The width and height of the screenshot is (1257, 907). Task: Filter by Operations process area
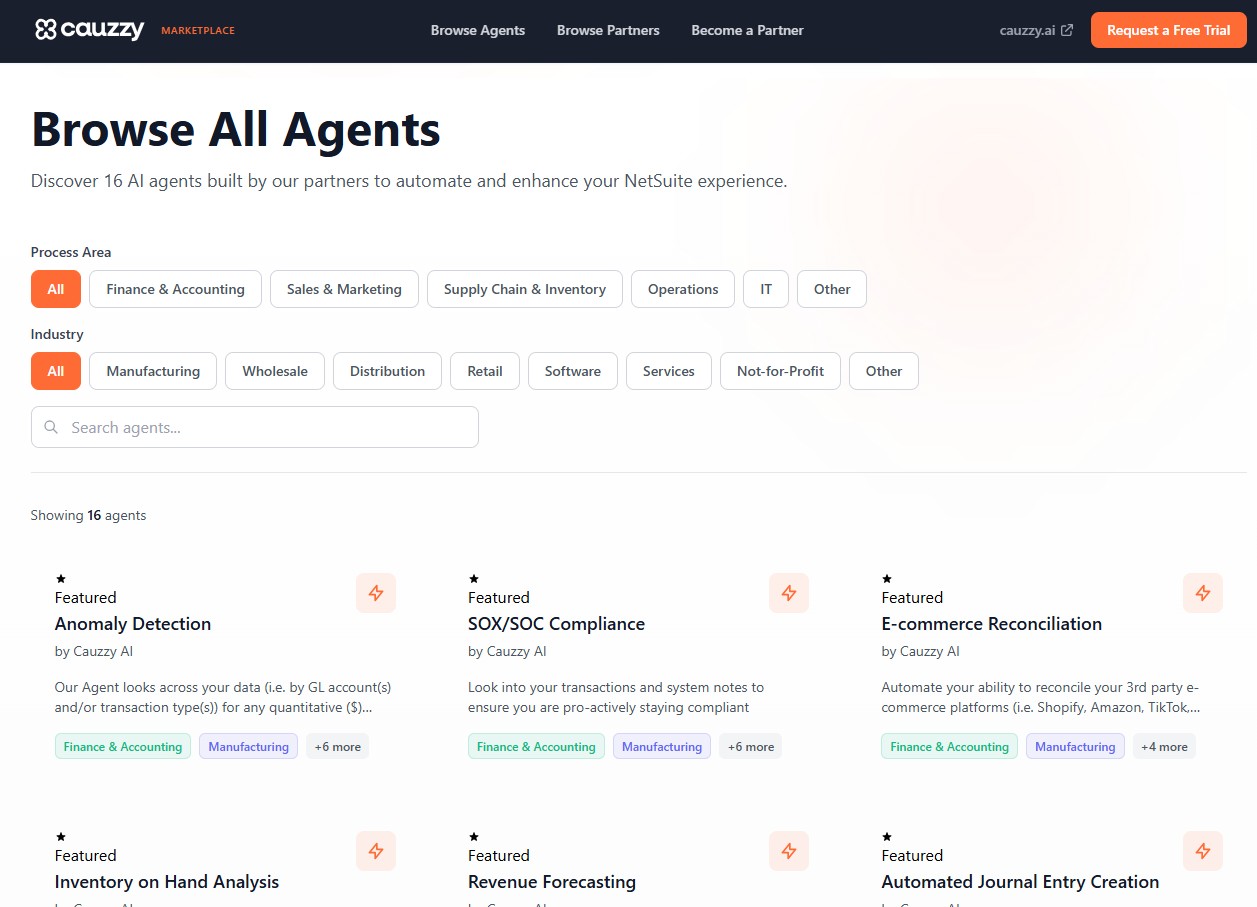[683, 289]
